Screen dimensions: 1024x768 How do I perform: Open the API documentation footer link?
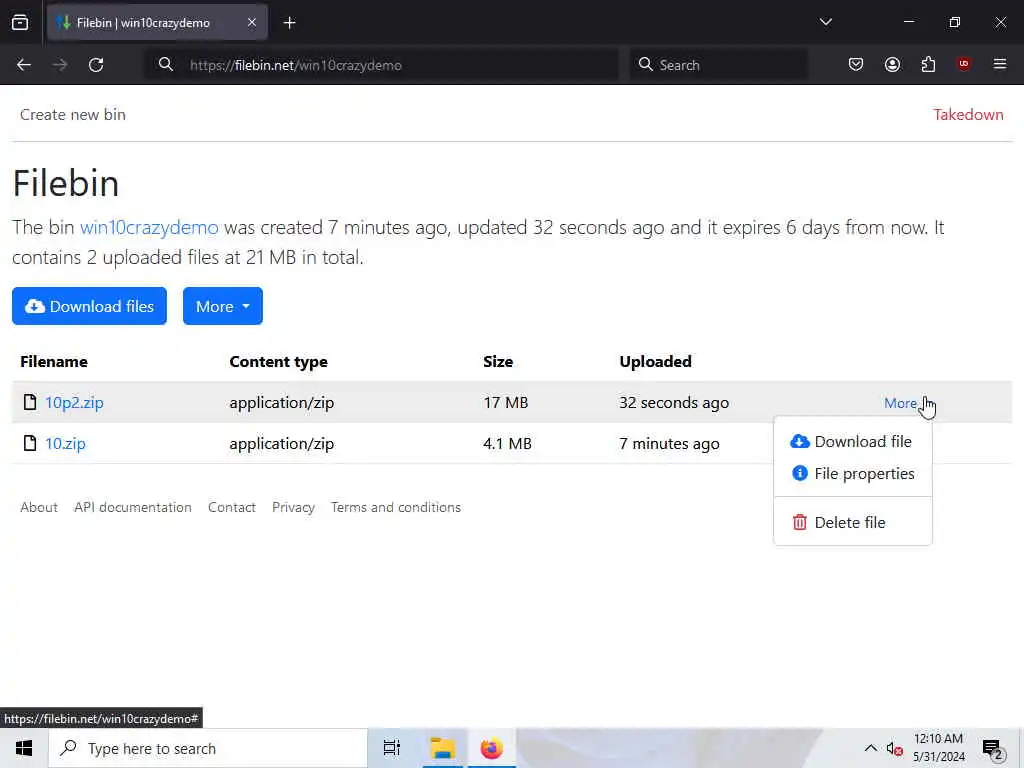tap(133, 507)
